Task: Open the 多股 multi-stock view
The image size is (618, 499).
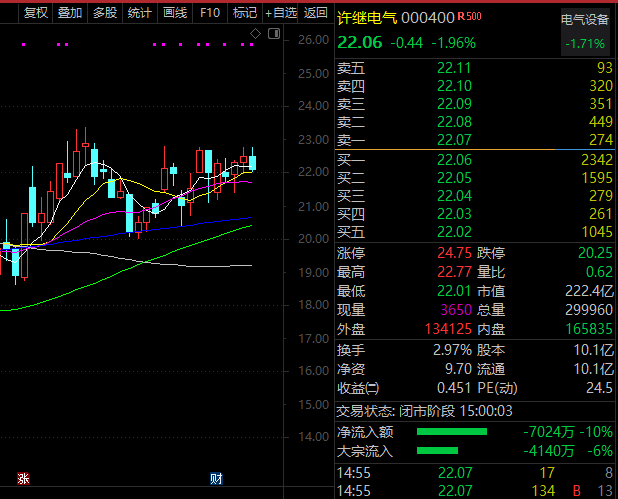Action: point(104,13)
